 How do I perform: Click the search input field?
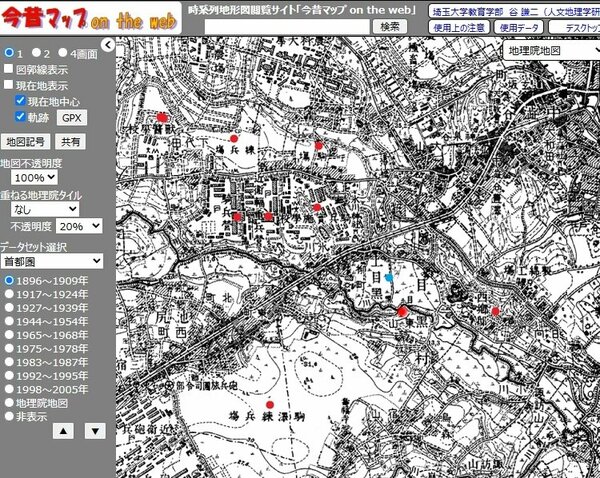click(x=287, y=26)
